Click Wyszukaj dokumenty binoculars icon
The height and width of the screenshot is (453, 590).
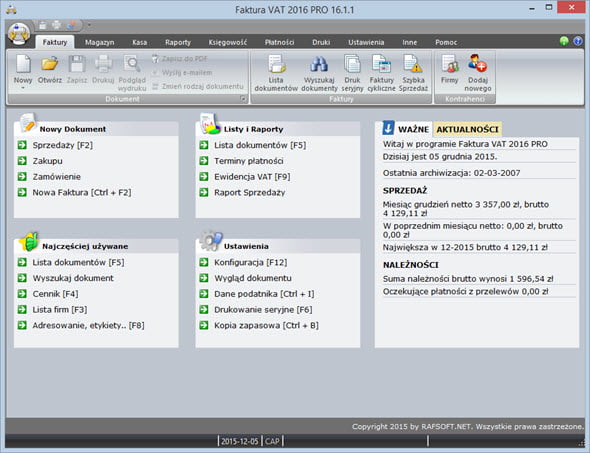(319, 64)
